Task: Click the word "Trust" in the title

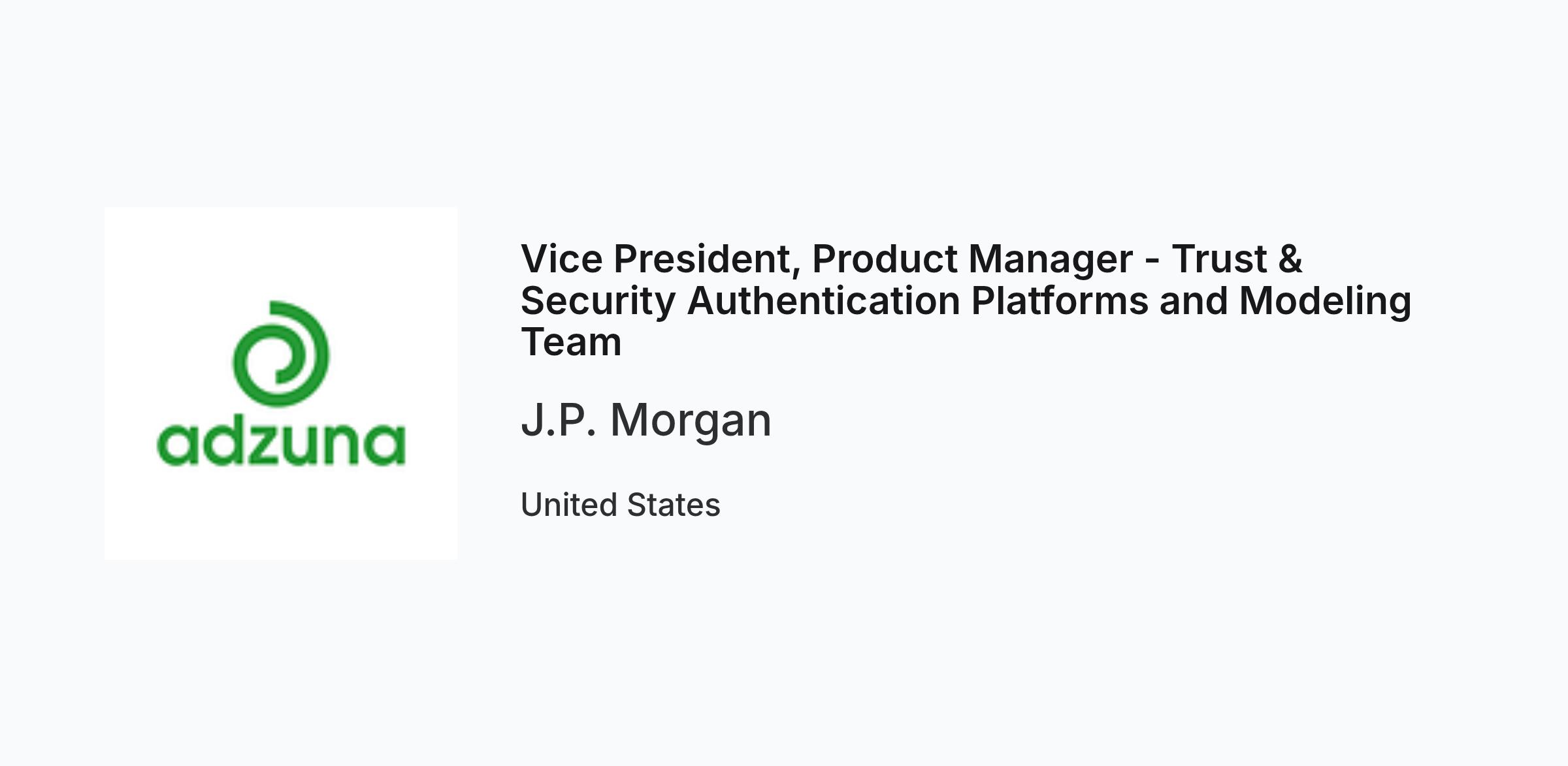Action: [1219, 259]
